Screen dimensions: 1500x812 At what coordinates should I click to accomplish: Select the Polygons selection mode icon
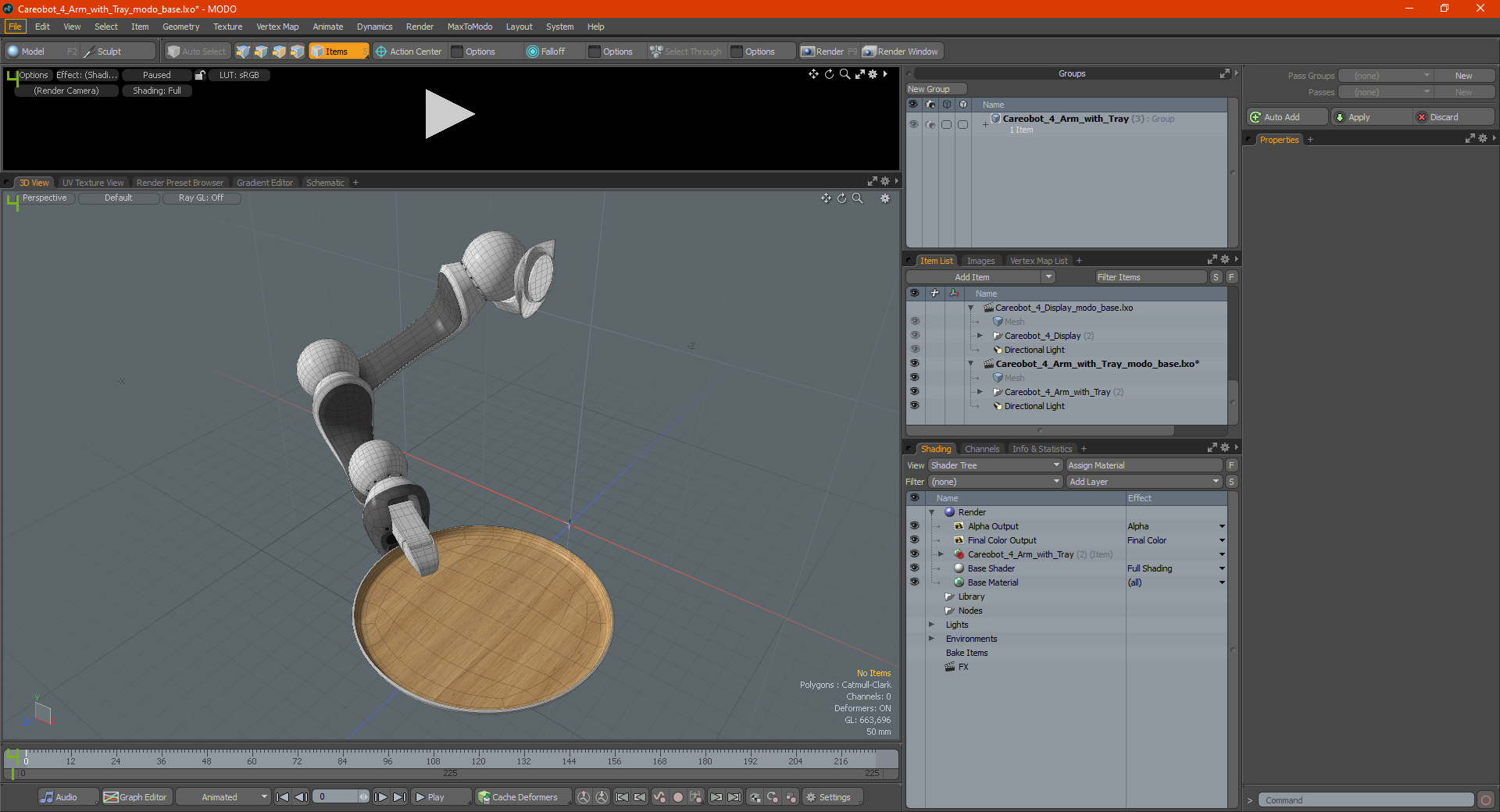[x=279, y=52]
